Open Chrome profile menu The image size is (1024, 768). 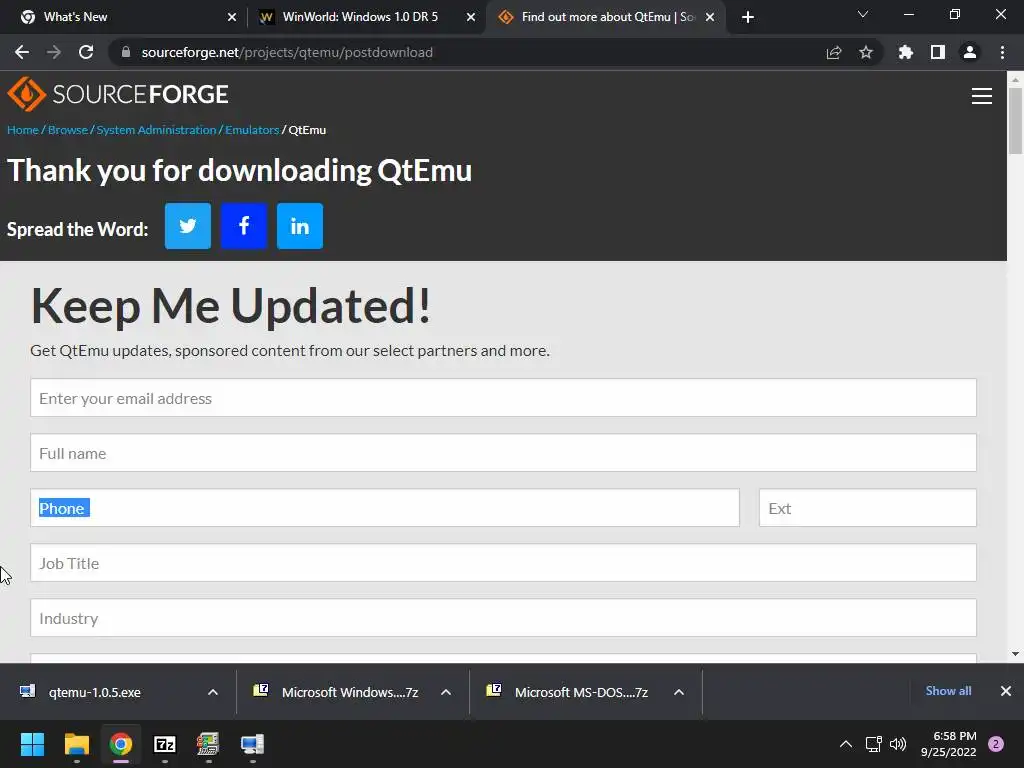pyautogui.click(x=970, y=52)
